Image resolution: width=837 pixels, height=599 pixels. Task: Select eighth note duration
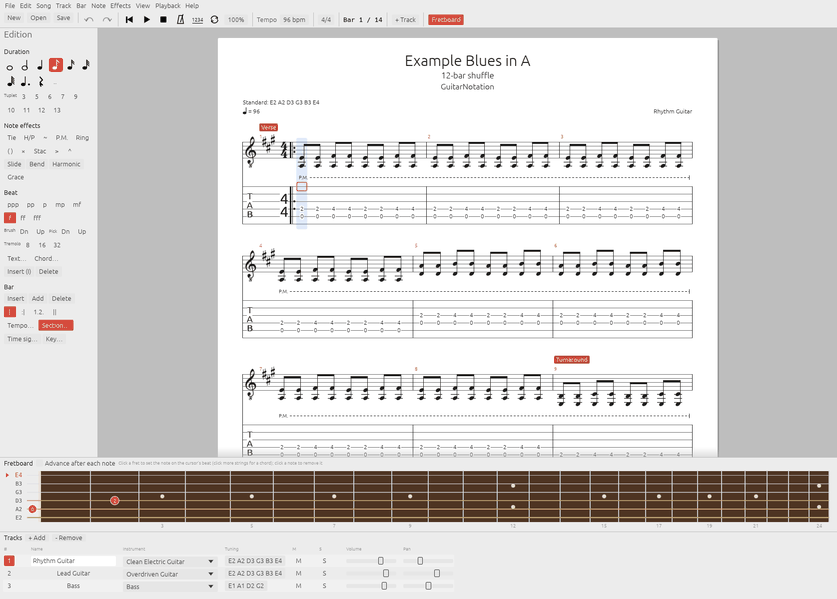pos(56,65)
